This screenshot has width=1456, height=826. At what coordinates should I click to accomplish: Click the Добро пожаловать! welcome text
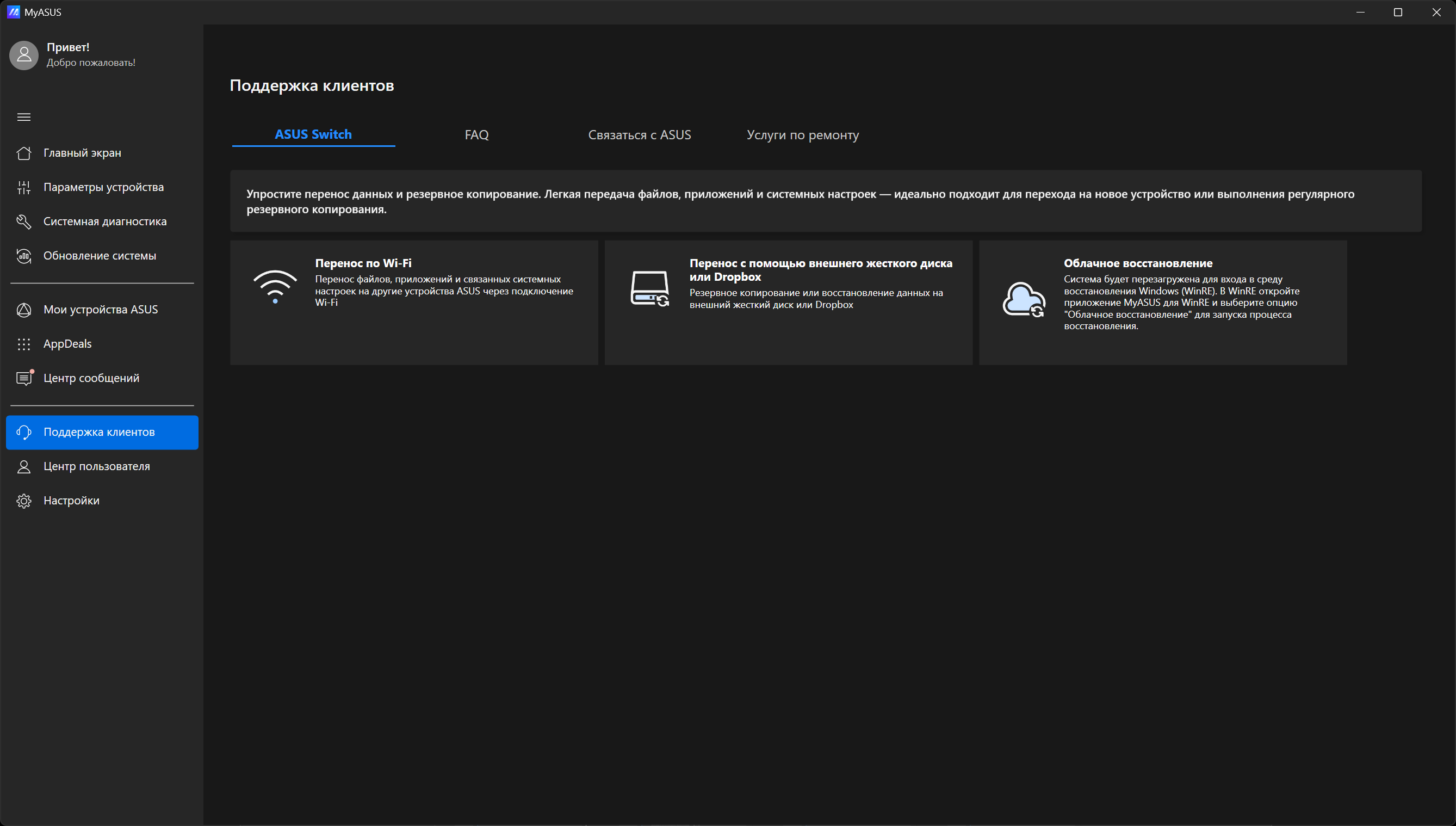pyautogui.click(x=91, y=63)
